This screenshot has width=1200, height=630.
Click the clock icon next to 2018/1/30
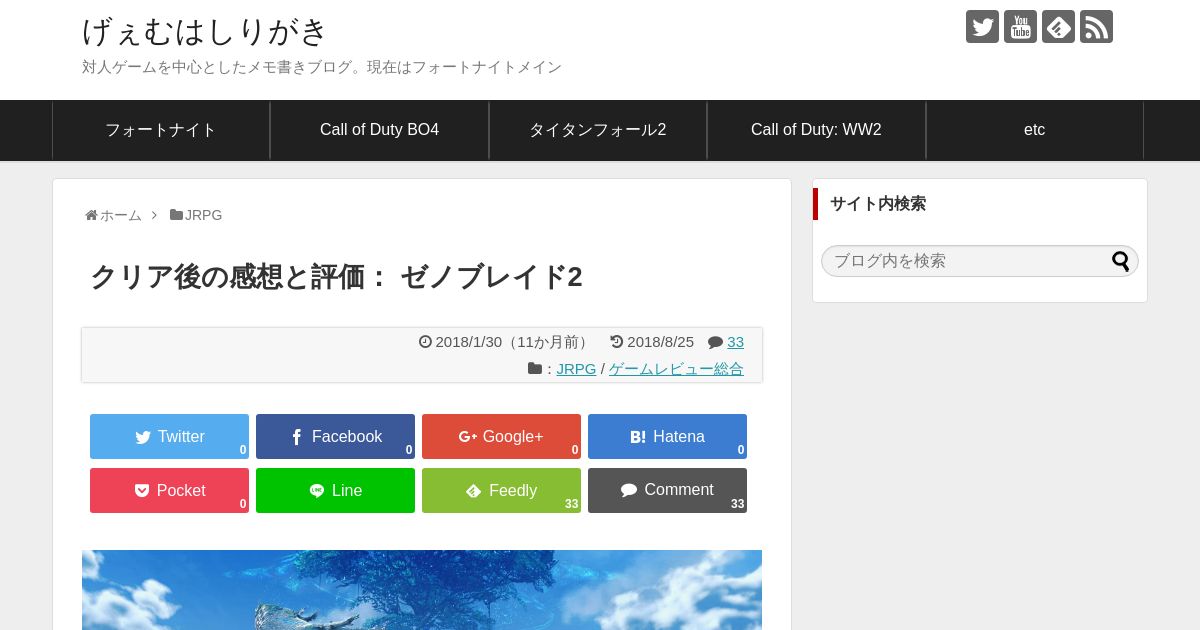(425, 341)
